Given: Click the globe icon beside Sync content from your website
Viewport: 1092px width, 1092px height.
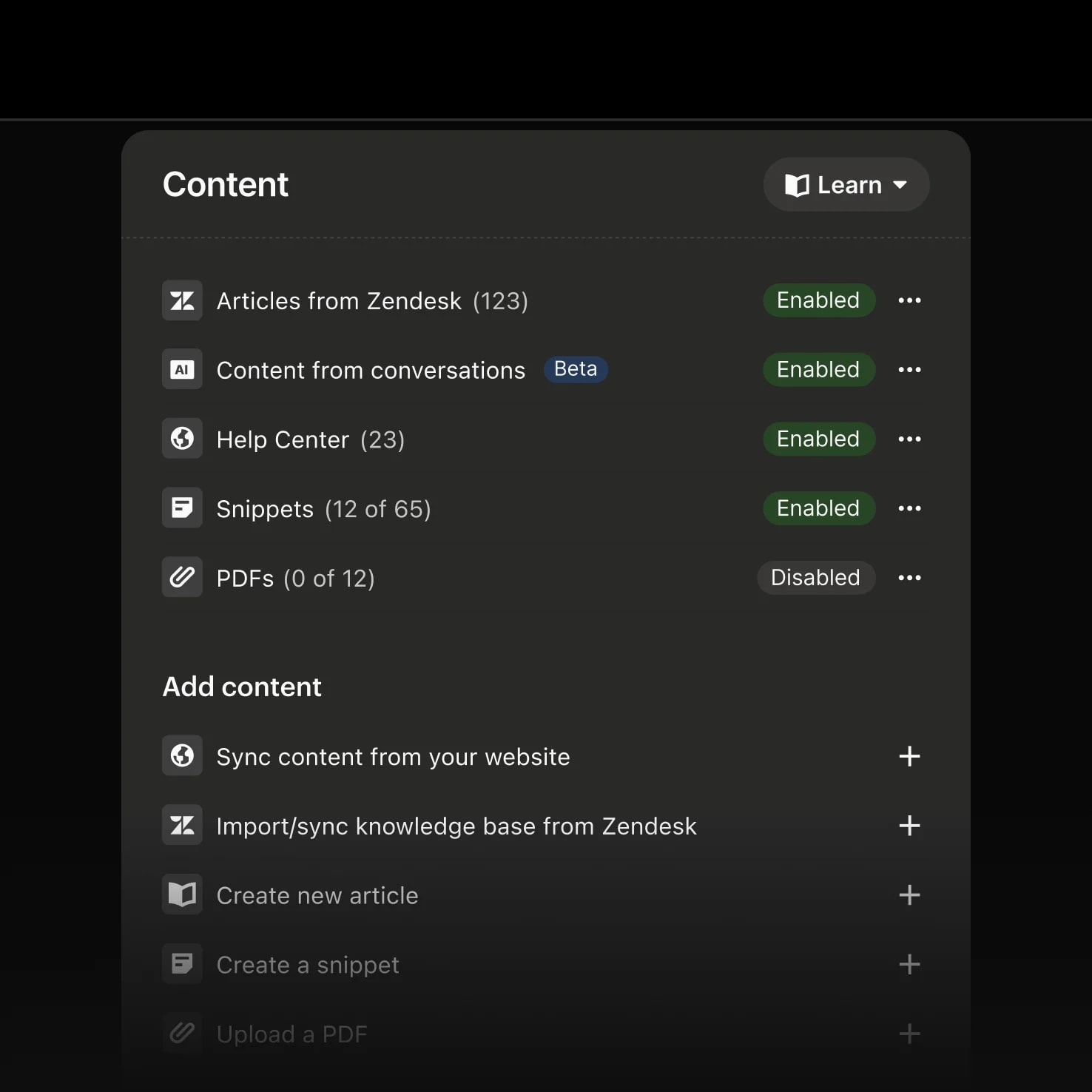Looking at the screenshot, I should click(x=182, y=755).
